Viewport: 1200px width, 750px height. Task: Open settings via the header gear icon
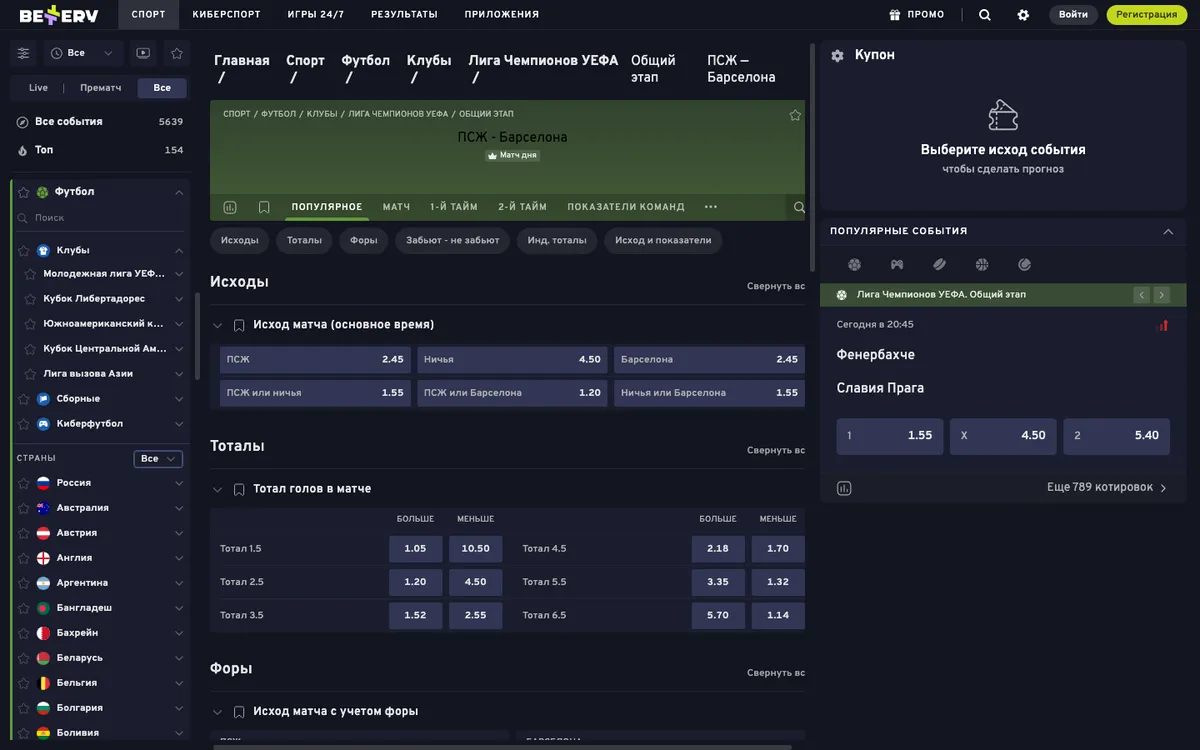pyautogui.click(x=1023, y=15)
